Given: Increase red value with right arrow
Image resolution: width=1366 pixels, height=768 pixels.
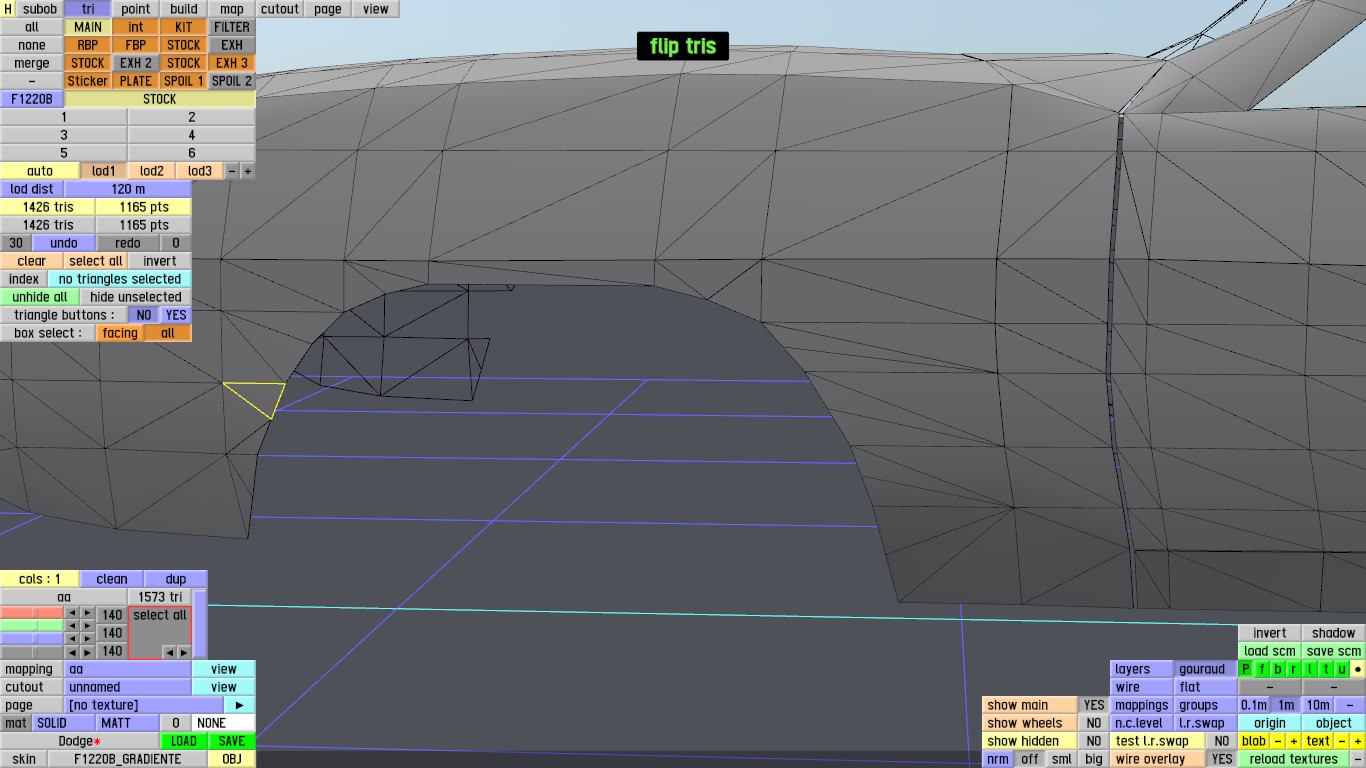Looking at the screenshot, I should coord(88,614).
